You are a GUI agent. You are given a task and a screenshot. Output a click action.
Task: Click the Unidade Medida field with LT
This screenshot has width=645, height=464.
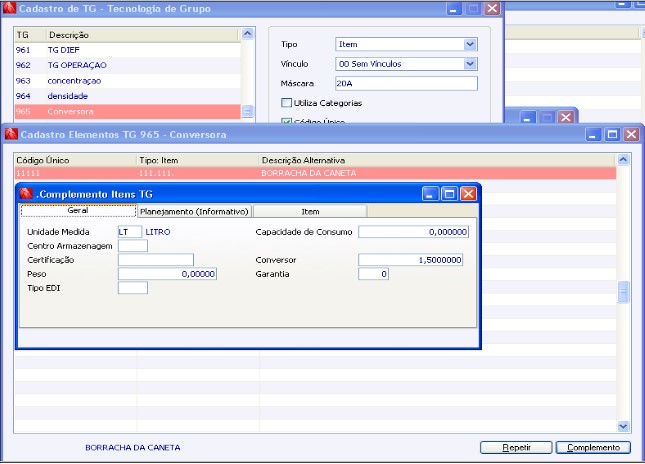click(x=130, y=232)
